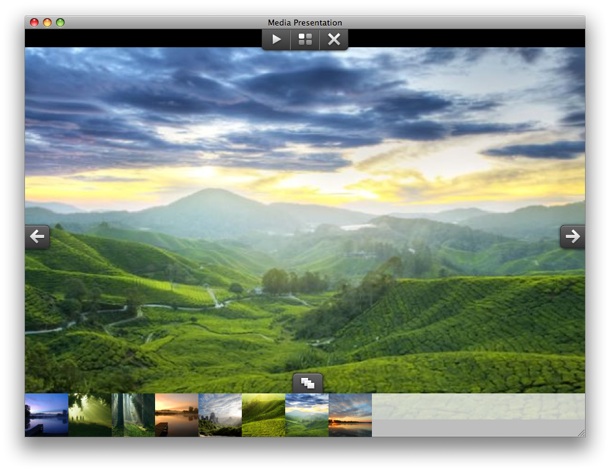
Task: Click empty area of thumbnail strip
Action: coord(478,415)
